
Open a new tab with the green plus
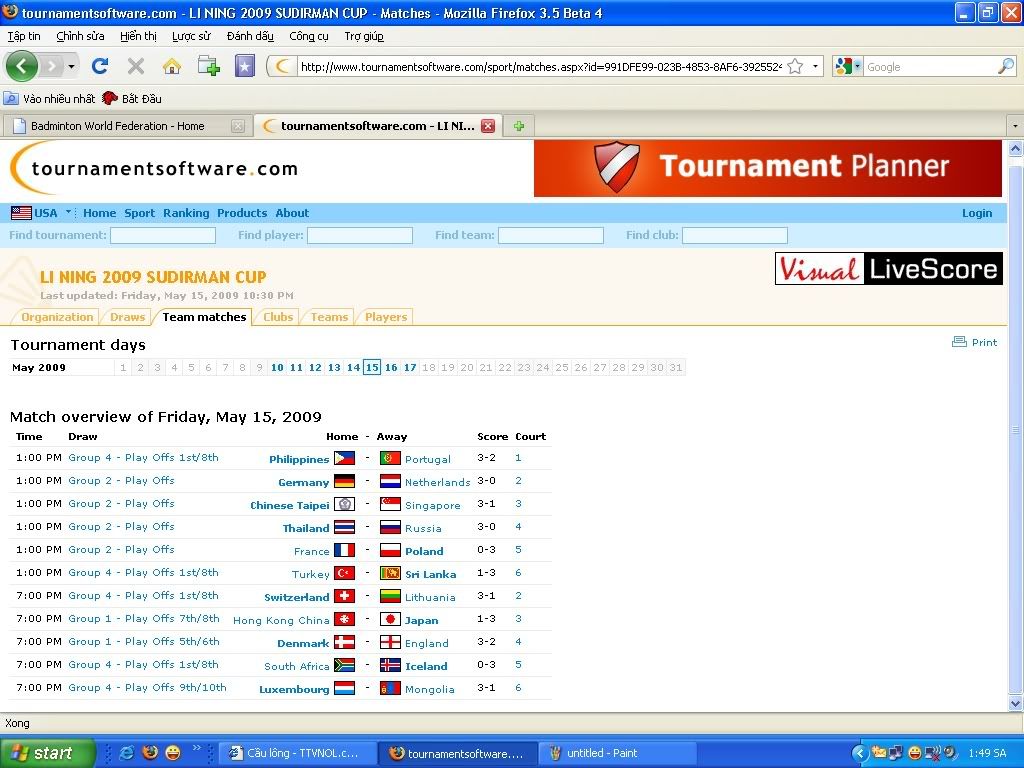coord(519,126)
